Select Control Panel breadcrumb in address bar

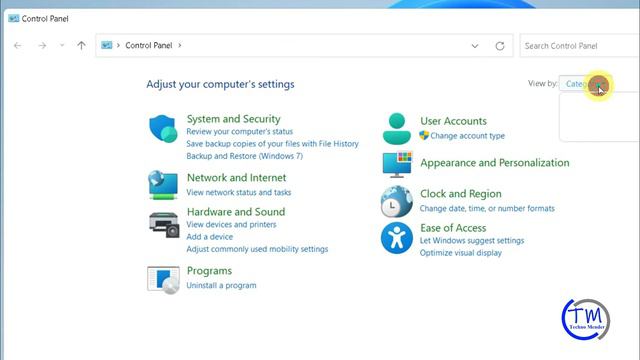tap(149, 45)
